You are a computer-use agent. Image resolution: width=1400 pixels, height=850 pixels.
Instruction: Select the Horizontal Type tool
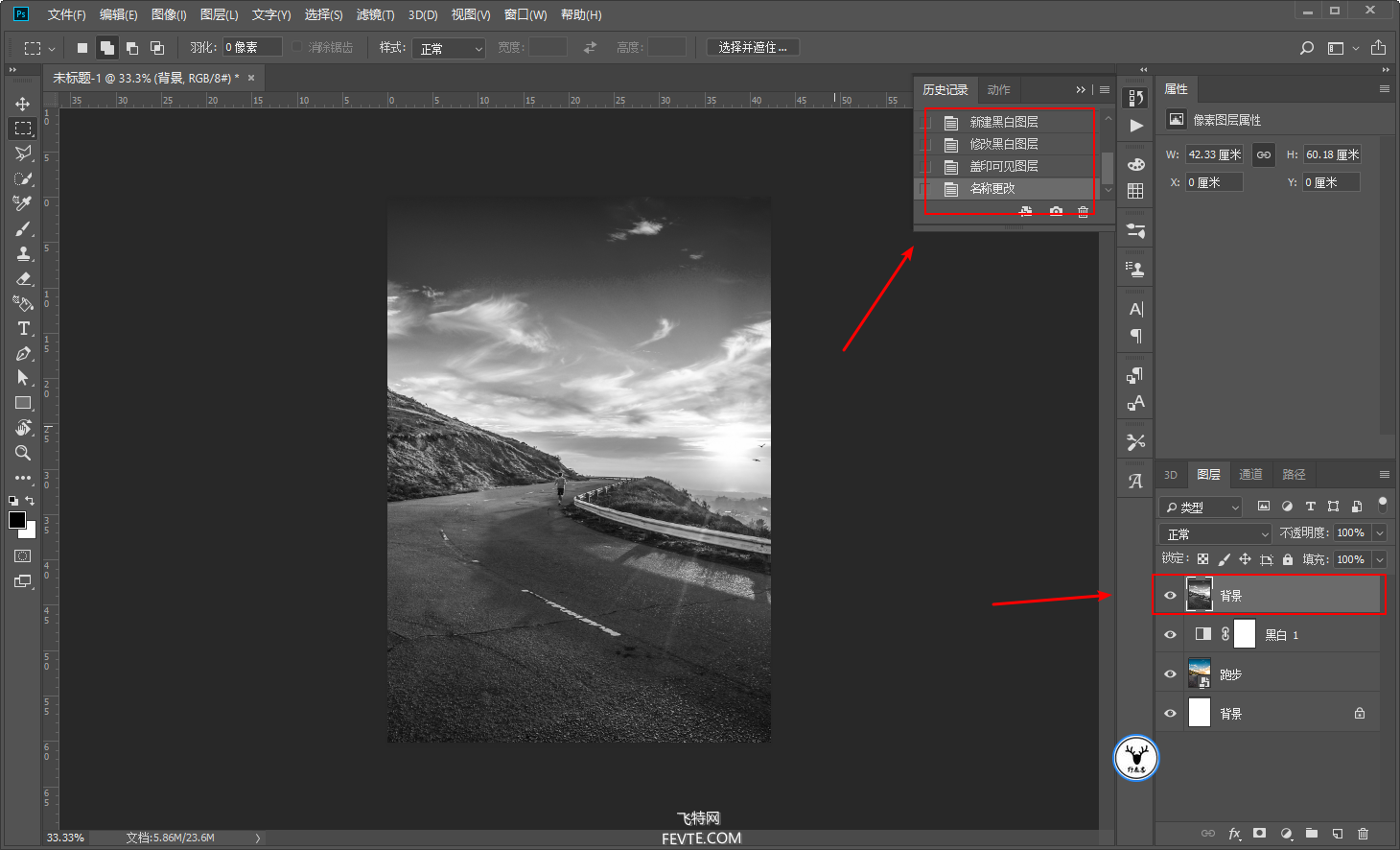click(x=23, y=328)
